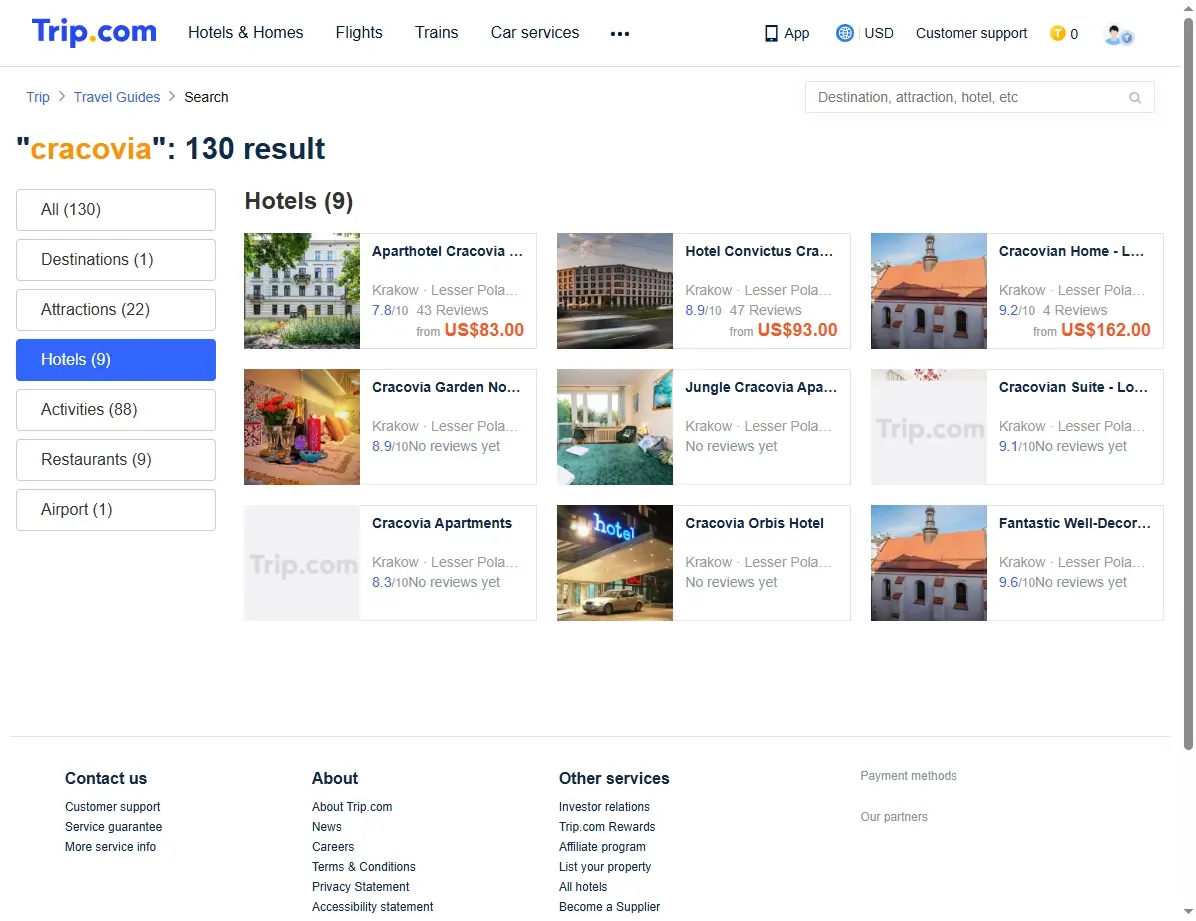Click the 47 Reviews text
Screen dimensions: 1196x921
pyautogui.click(x=766, y=310)
